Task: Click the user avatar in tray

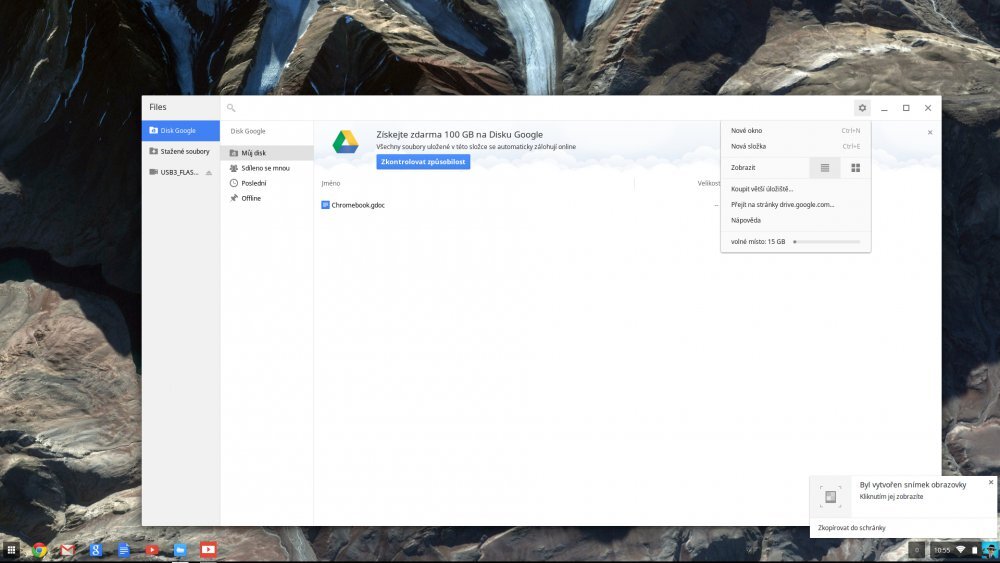Action: [989, 550]
